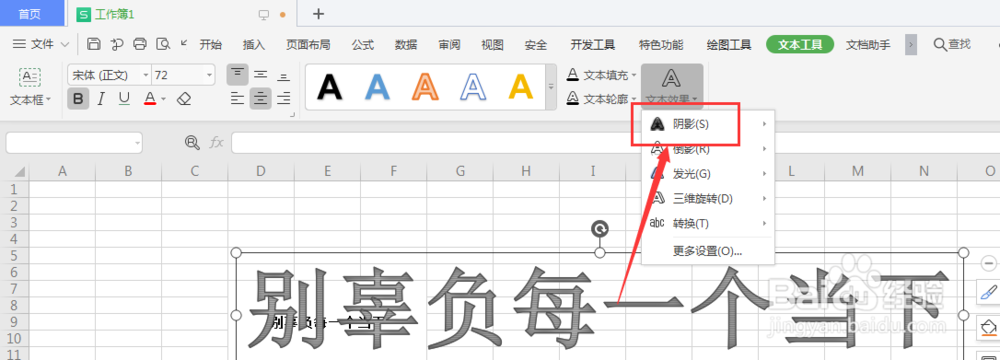The height and width of the screenshot is (360, 1000).
Task: Choose 更多设置(O)... menu entry
Action: coord(708,251)
